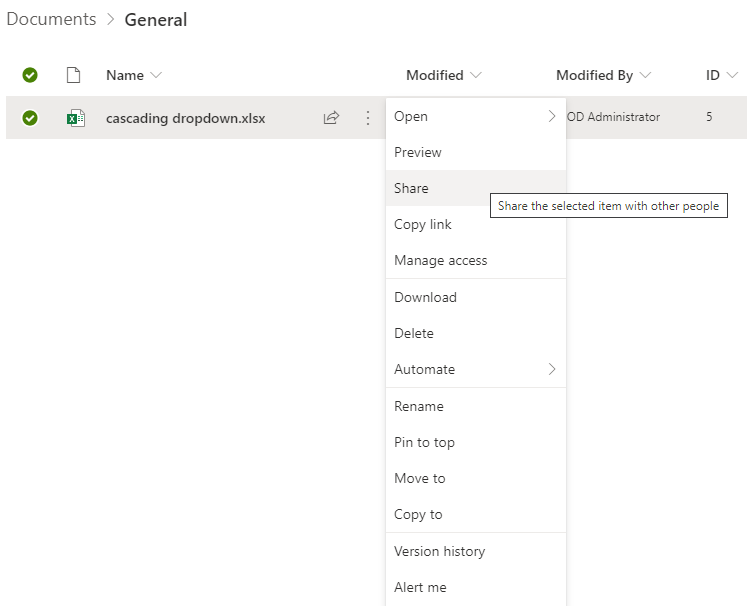
Task: Open the Modified By column dropdown
Action: tap(645, 75)
